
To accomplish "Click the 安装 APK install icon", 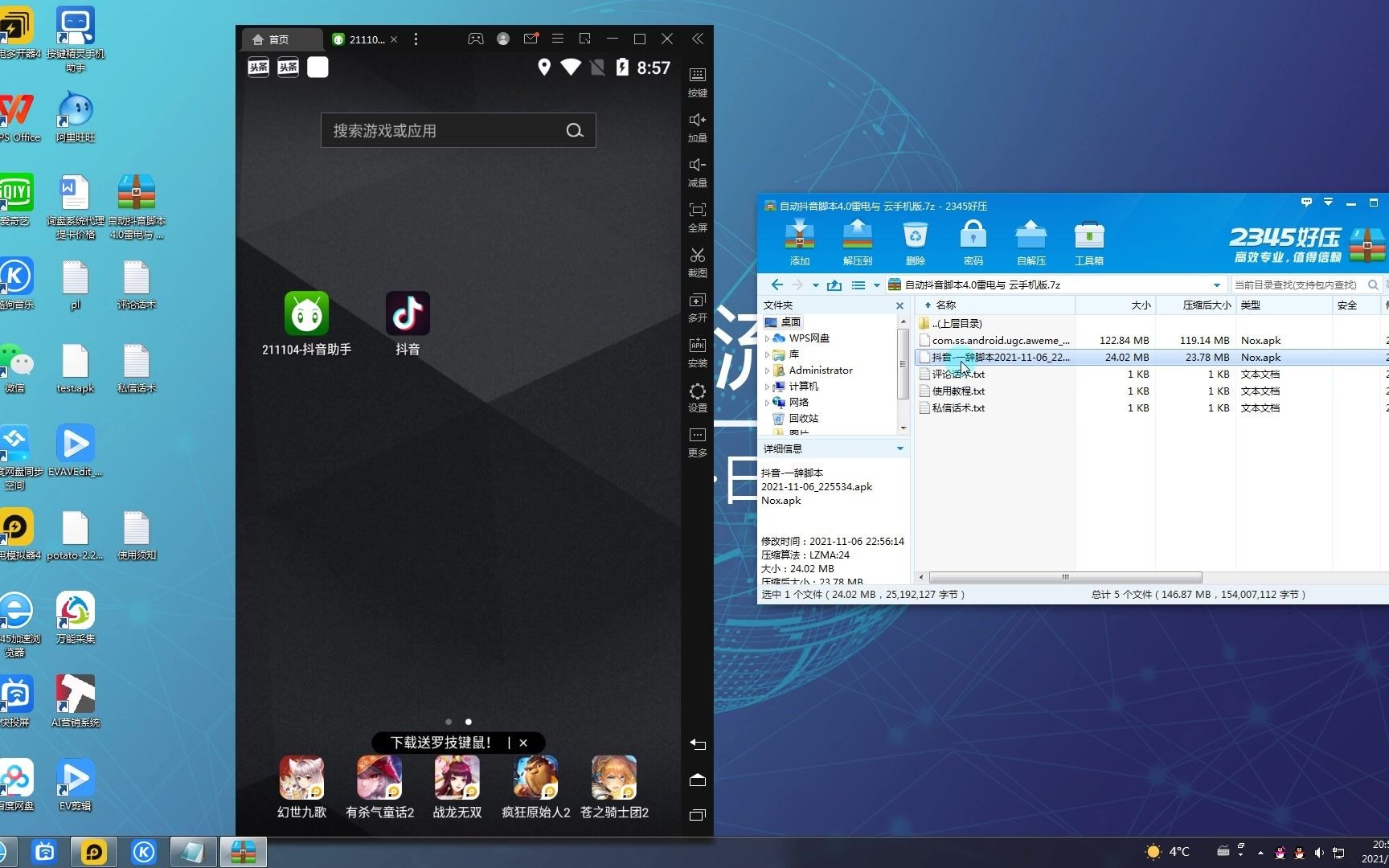I will click(x=697, y=345).
